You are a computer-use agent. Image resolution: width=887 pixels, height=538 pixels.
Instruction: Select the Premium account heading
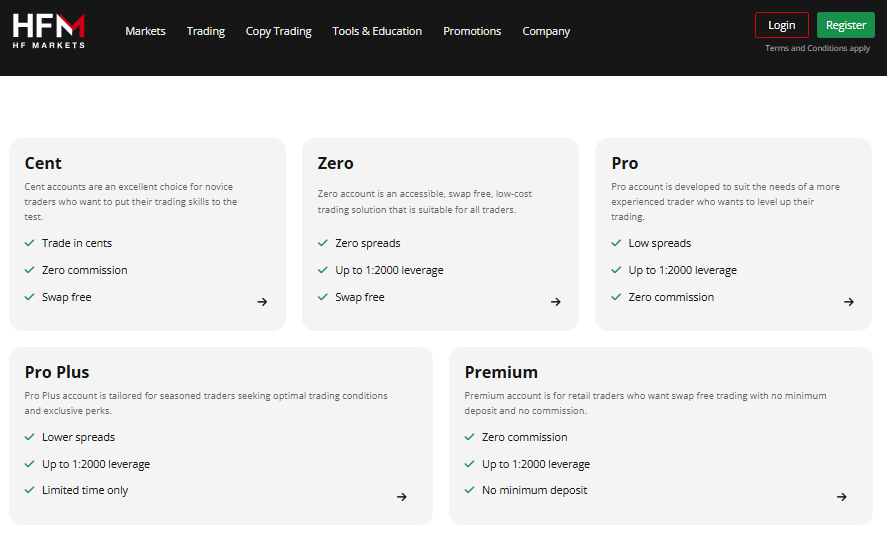(x=501, y=372)
